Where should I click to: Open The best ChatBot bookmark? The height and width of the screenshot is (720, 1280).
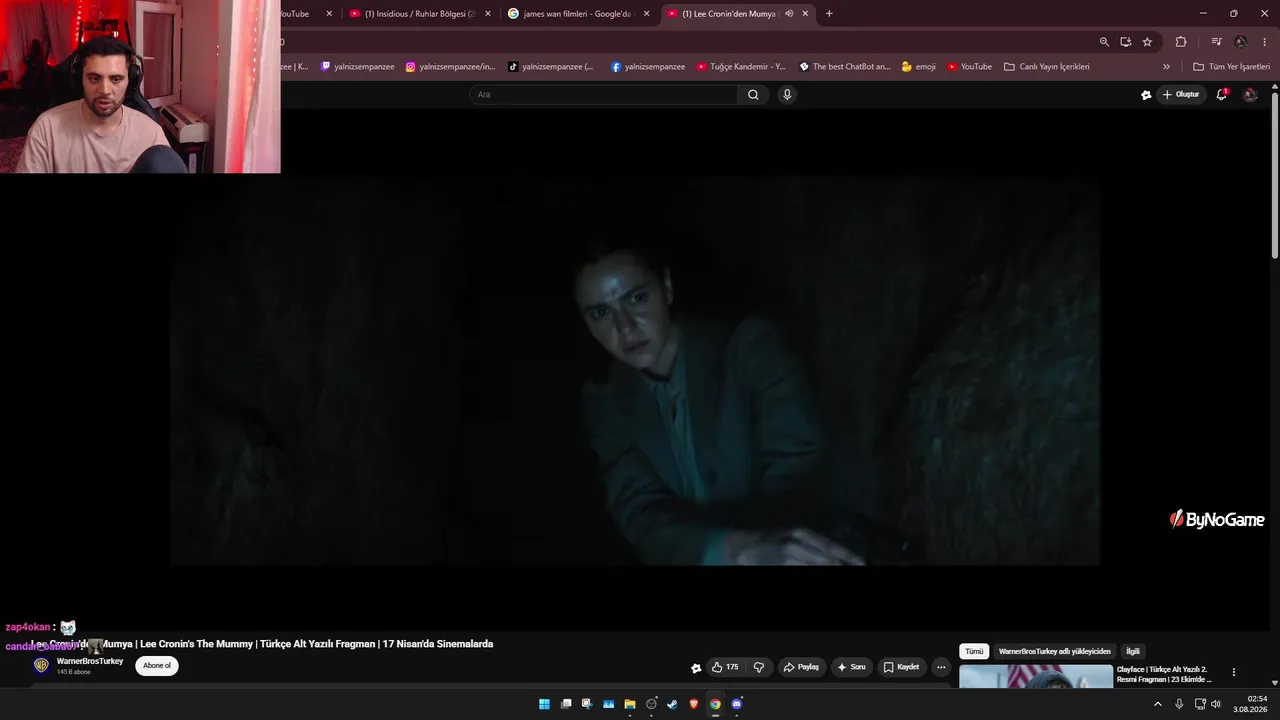(x=844, y=67)
